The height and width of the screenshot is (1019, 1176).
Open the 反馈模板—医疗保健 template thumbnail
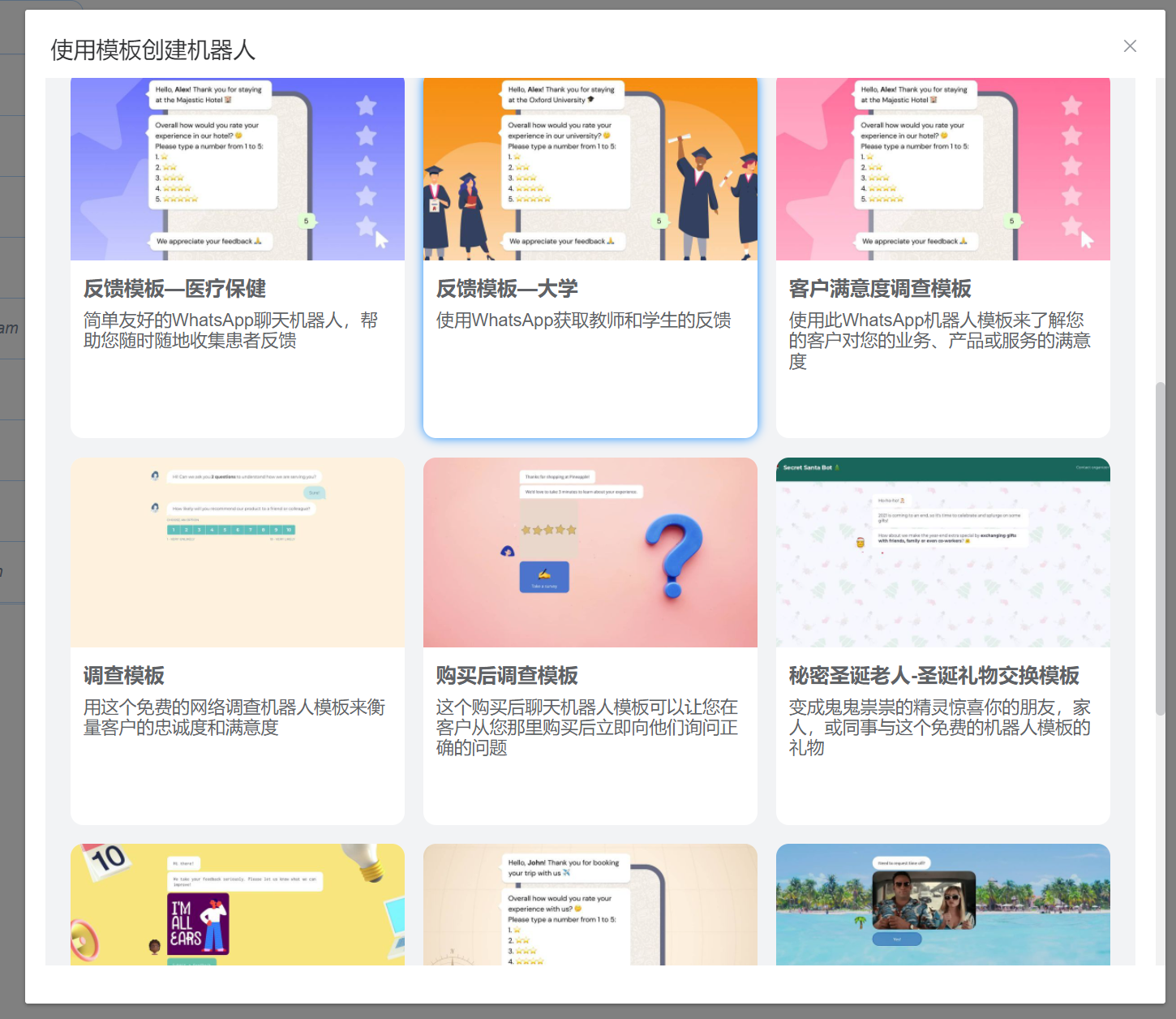pos(238,169)
